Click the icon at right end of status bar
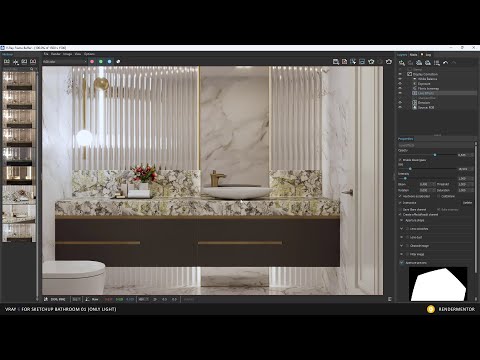 coord(390,299)
